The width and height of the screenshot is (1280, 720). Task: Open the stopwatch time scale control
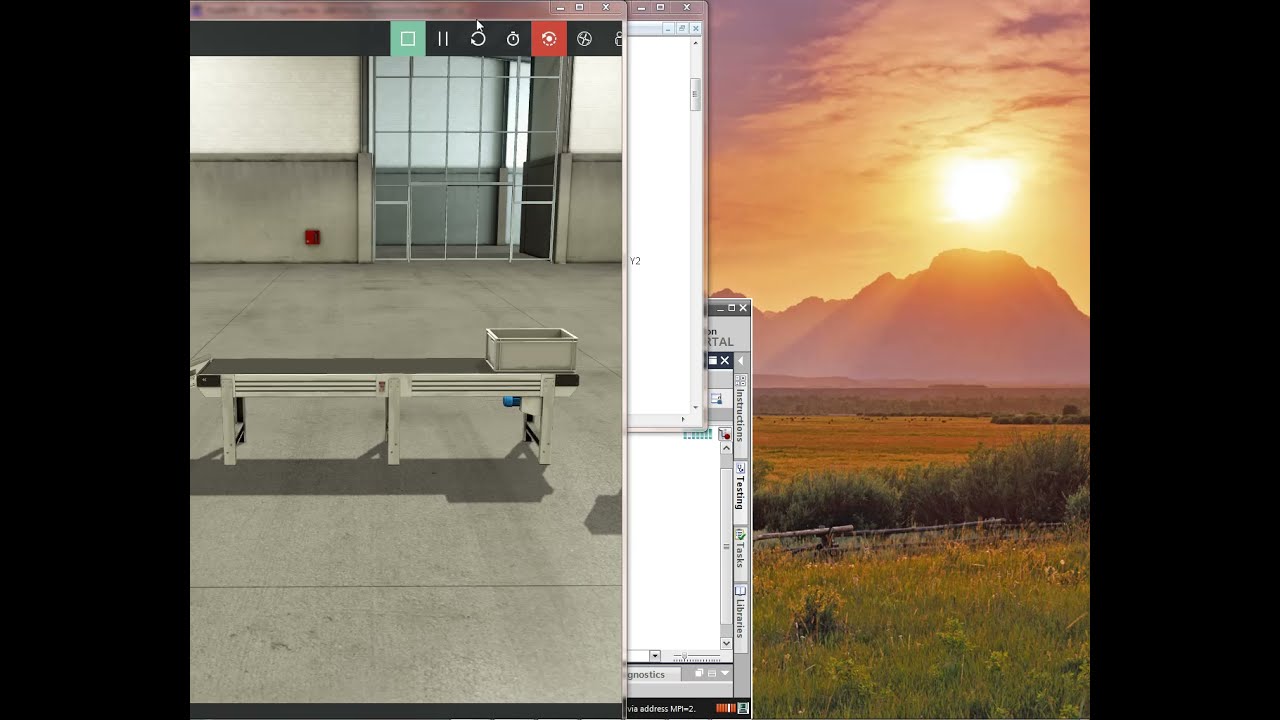513,39
